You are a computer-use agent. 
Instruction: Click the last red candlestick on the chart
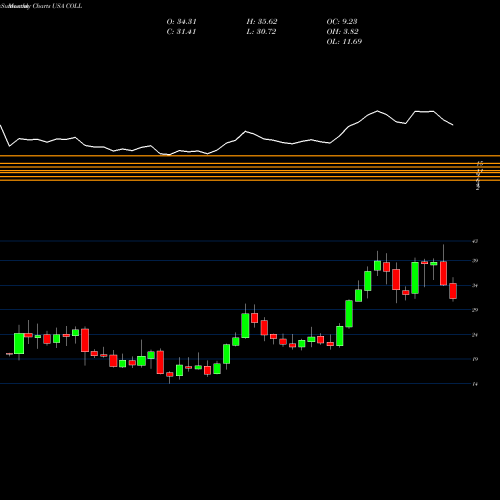453,291
